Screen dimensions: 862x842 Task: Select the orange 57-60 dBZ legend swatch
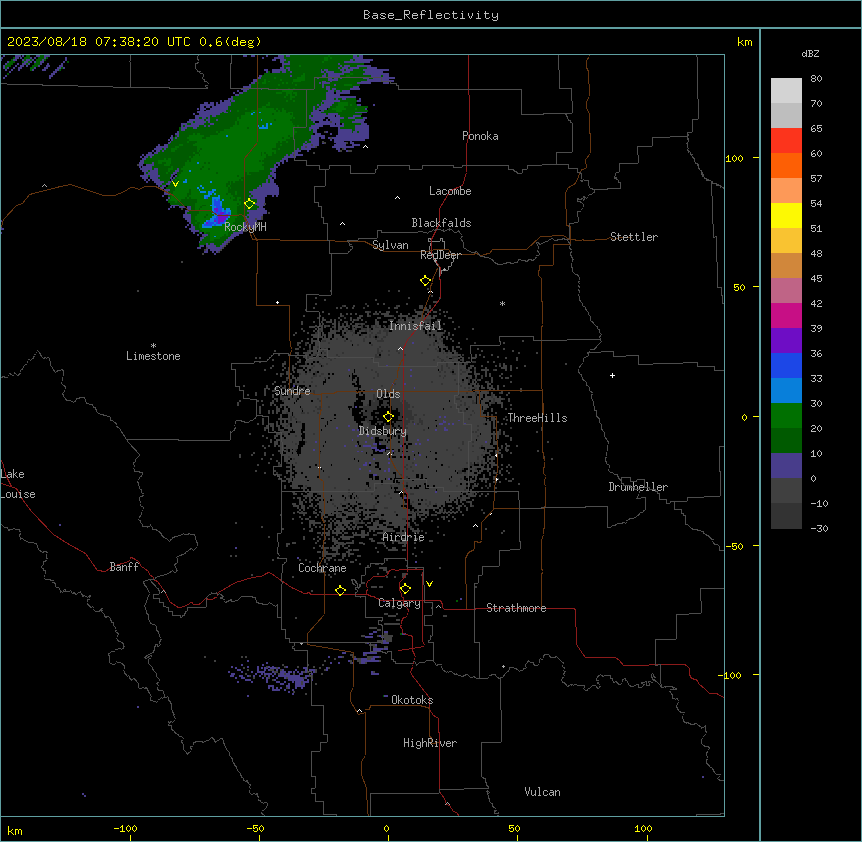pyautogui.click(x=786, y=165)
